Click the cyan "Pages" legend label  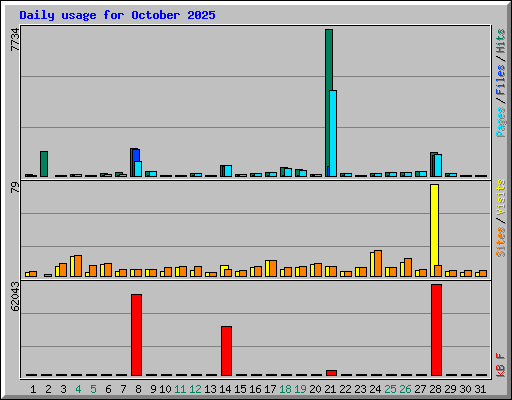(x=500, y=122)
